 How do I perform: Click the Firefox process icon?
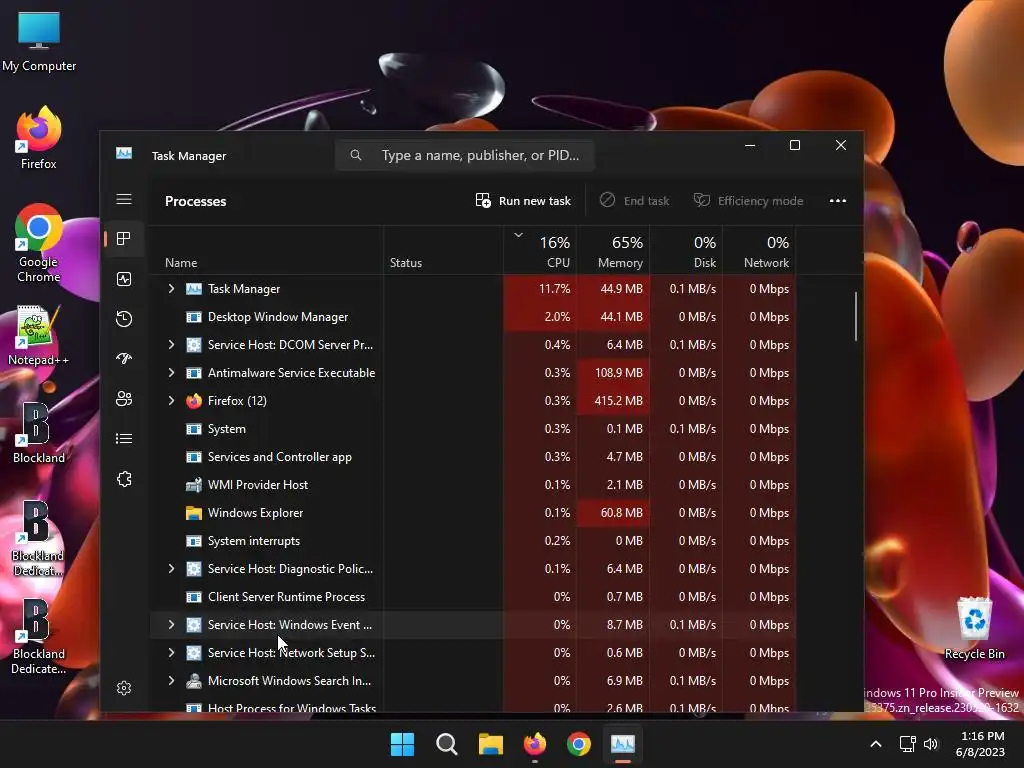pos(194,401)
